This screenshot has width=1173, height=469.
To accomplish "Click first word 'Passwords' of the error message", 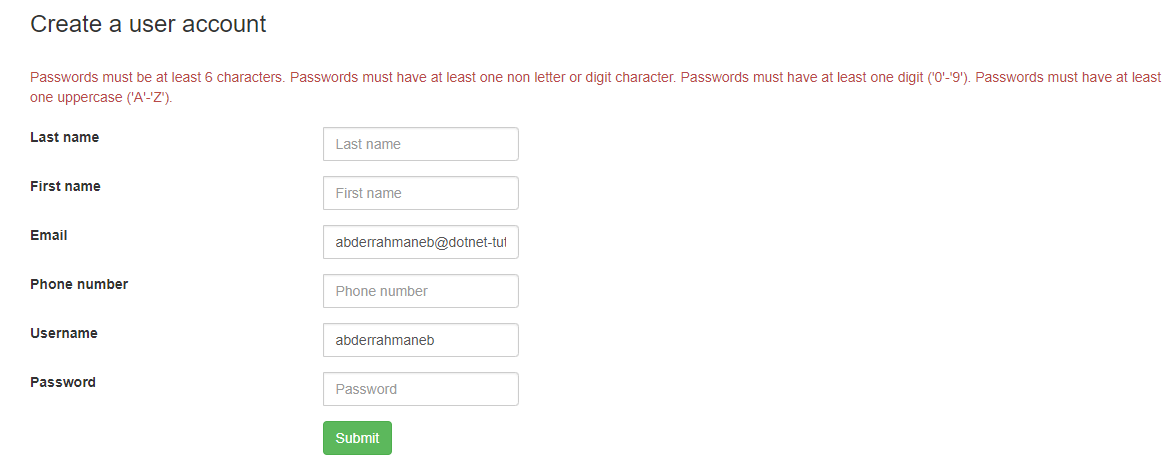I will pyautogui.click(x=62, y=77).
